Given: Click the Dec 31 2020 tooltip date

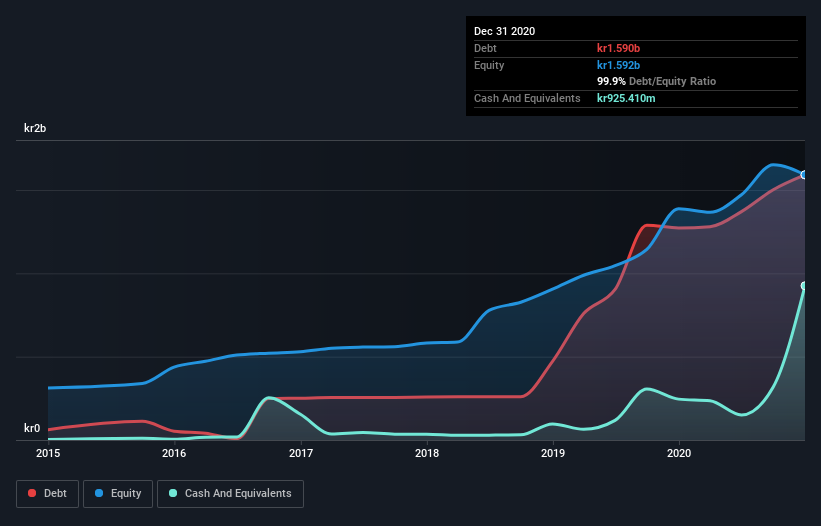Looking at the screenshot, I should 504,31.
